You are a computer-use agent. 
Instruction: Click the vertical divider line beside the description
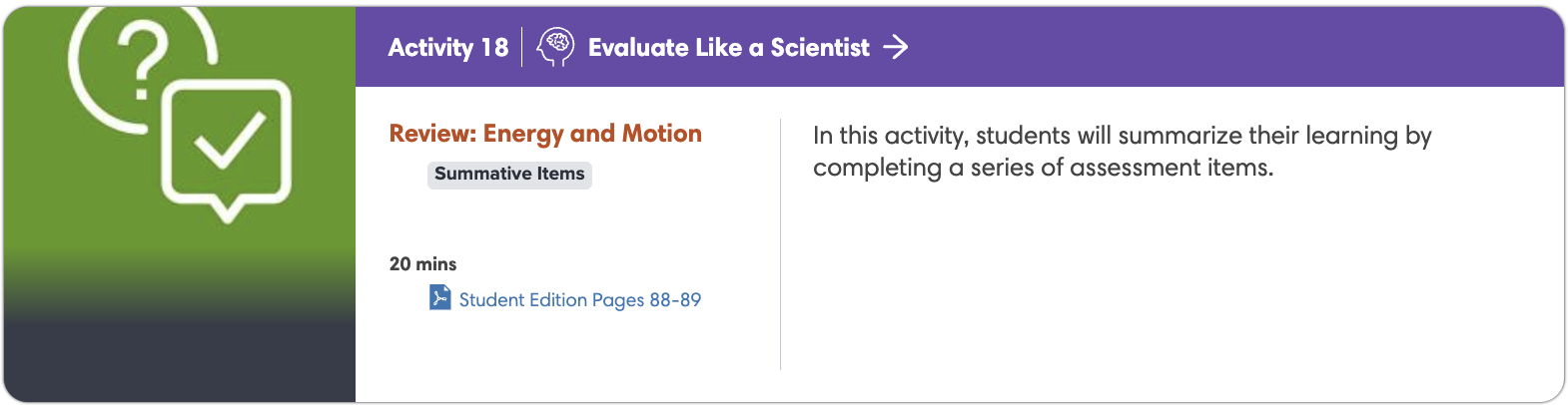point(780,244)
